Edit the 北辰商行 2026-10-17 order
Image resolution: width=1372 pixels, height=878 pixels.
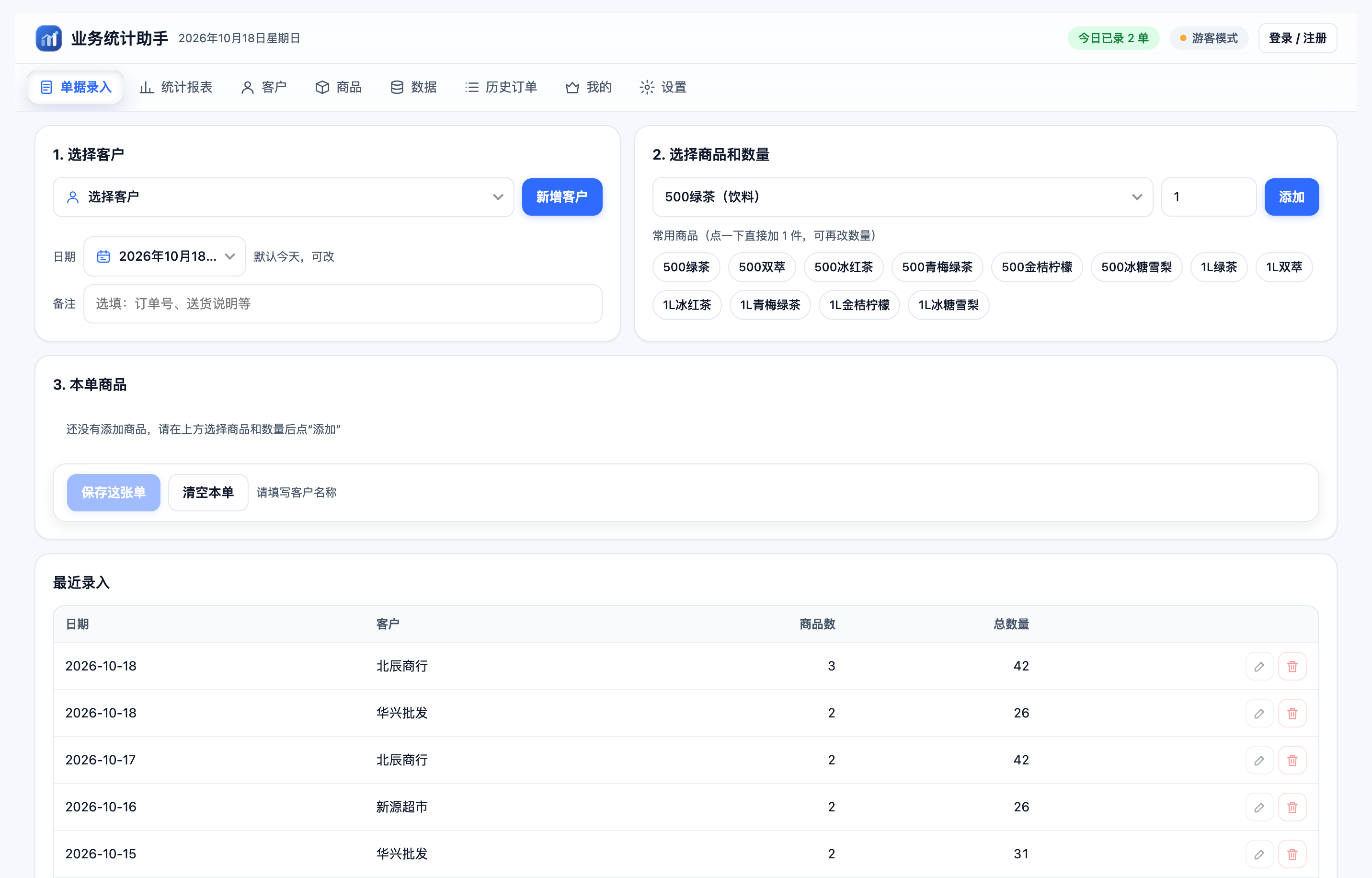point(1259,761)
